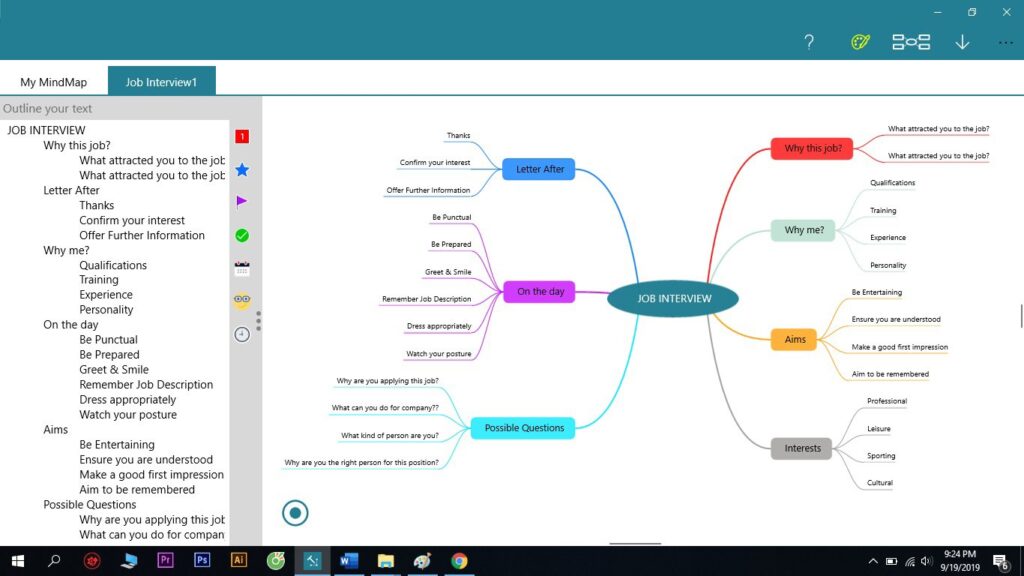Select the emoji face marker icon
Image resolution: width=1024 pixels, height=576 pixels.
[242, 300]
